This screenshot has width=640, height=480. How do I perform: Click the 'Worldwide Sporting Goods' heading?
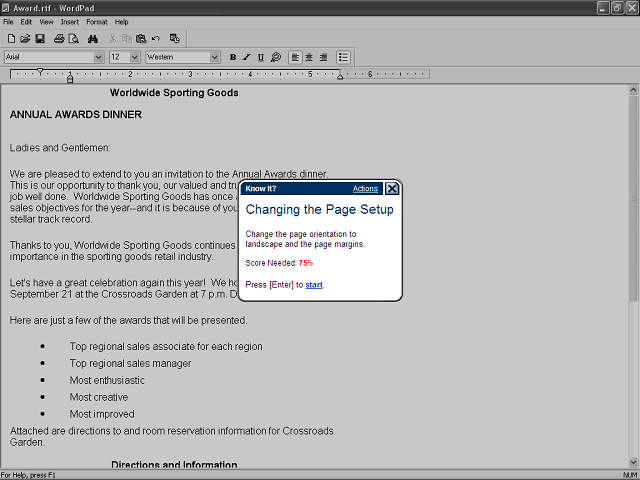[x=174, y=93]
